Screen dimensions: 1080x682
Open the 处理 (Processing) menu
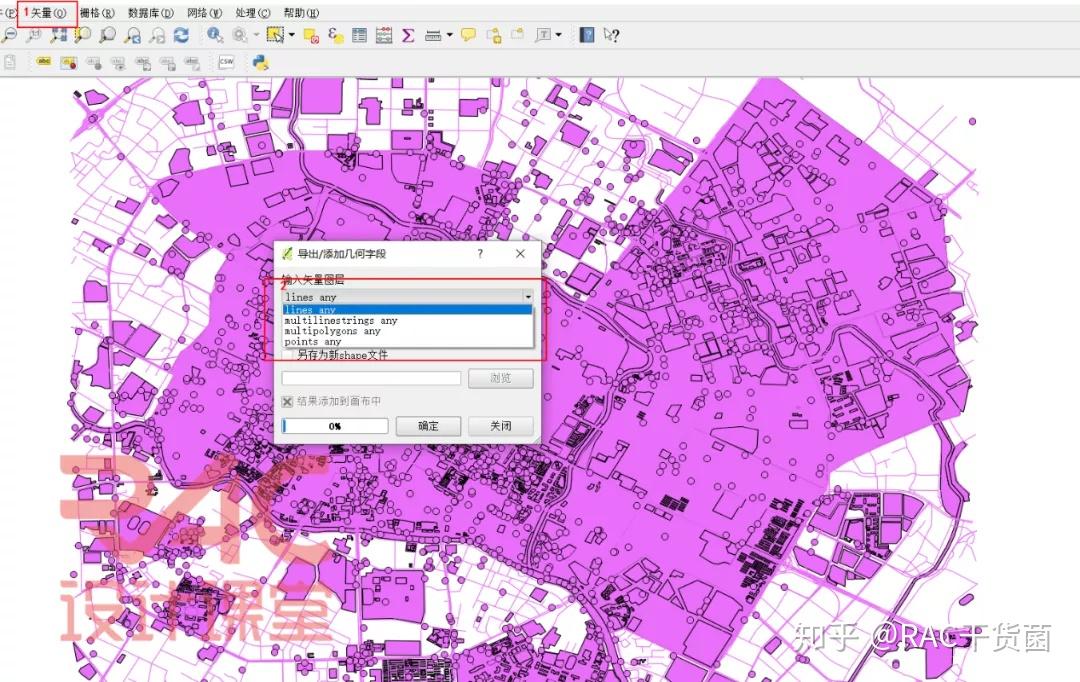253,13
